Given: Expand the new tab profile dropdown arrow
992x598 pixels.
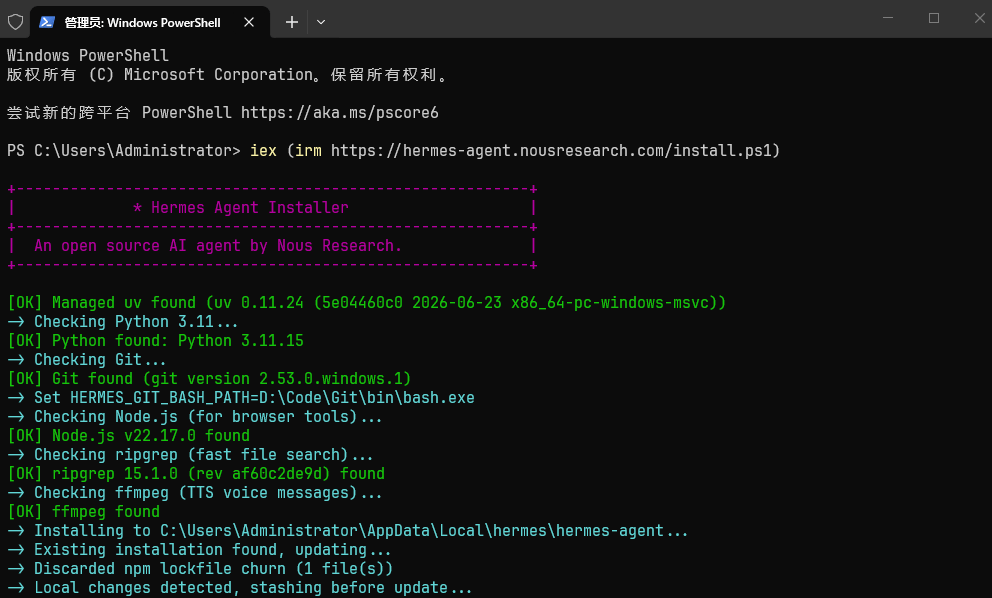Looking at the screenshot, I should tap(321, 22).
